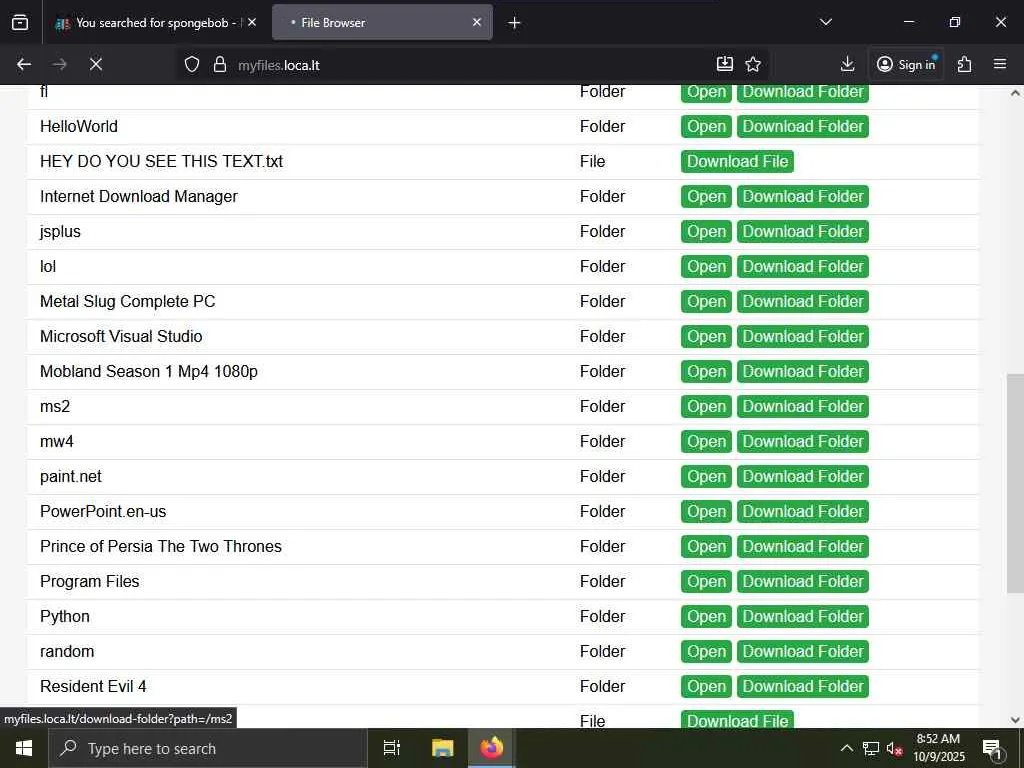Click the save to Pocket icon
1024x768 pixels.
[725, 64]
